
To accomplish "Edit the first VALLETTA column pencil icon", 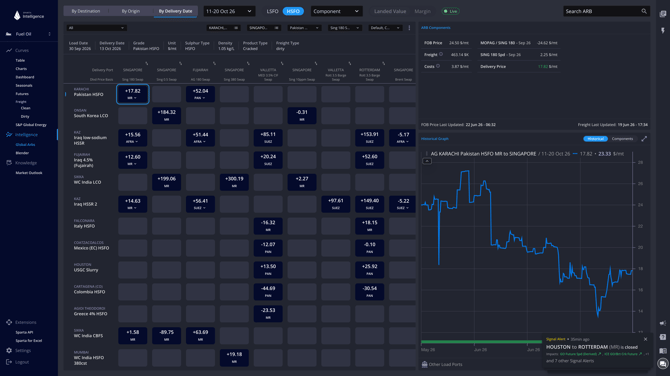I will pyautogui.click(x=282, y=63).
